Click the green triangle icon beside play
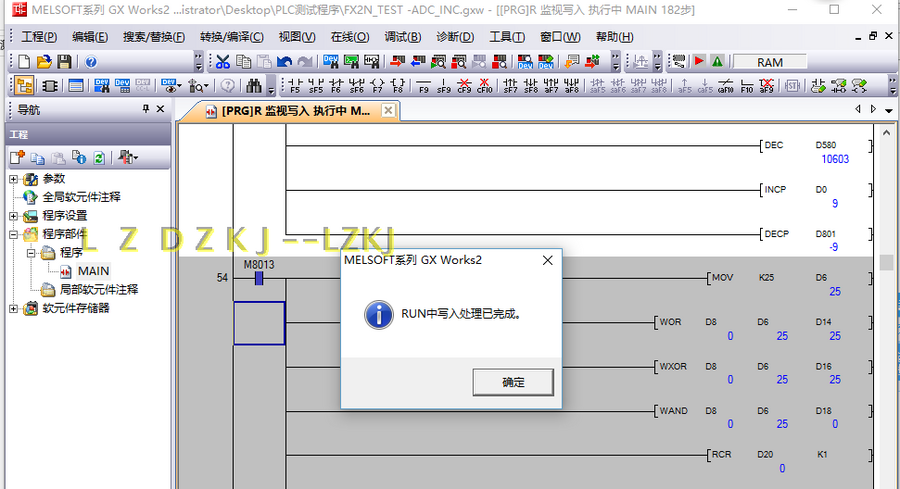 click(717, 61)
